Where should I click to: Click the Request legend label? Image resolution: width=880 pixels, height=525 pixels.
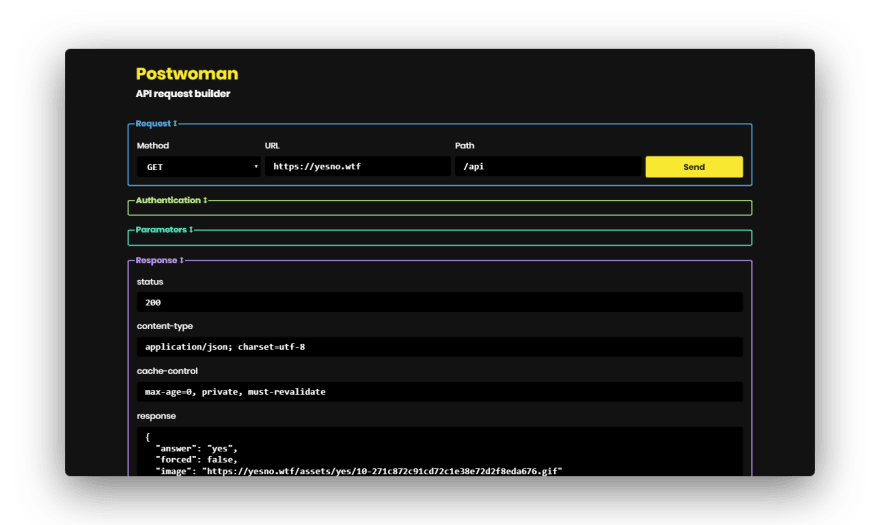[x=153, y=124]
